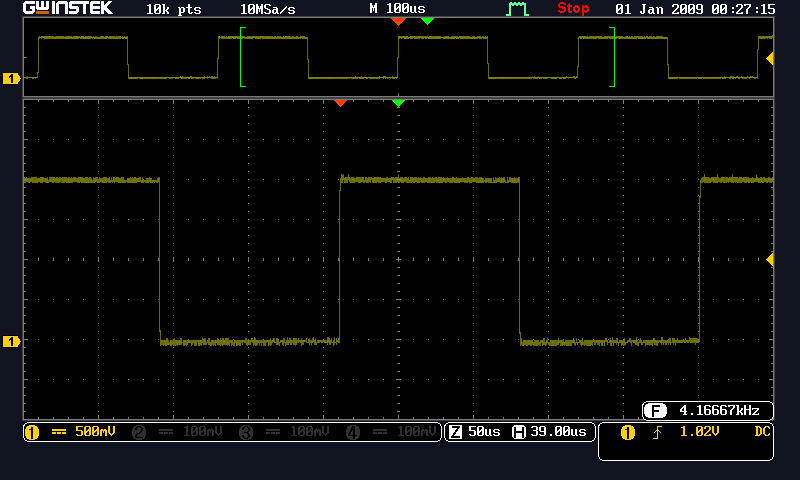Click the date and time display

694,9
